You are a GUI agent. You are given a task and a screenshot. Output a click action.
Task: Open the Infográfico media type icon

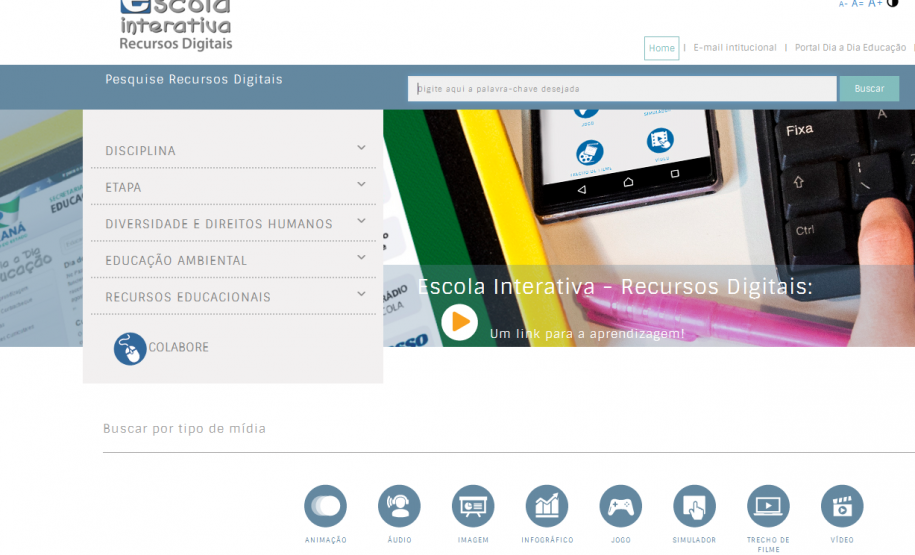(547, 505)
